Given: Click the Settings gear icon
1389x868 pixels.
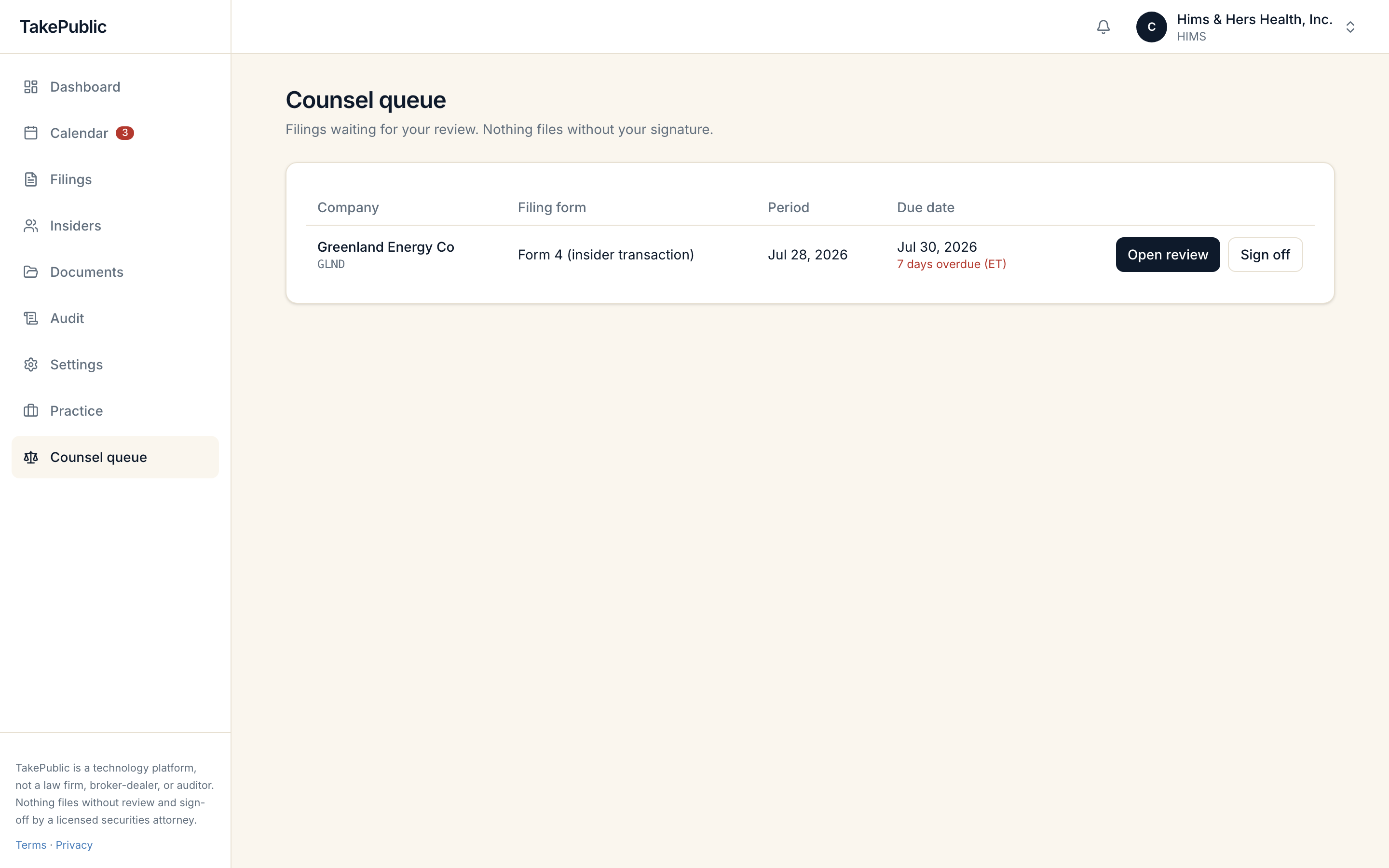Looking at the screenshot, I should click(31, 365).
